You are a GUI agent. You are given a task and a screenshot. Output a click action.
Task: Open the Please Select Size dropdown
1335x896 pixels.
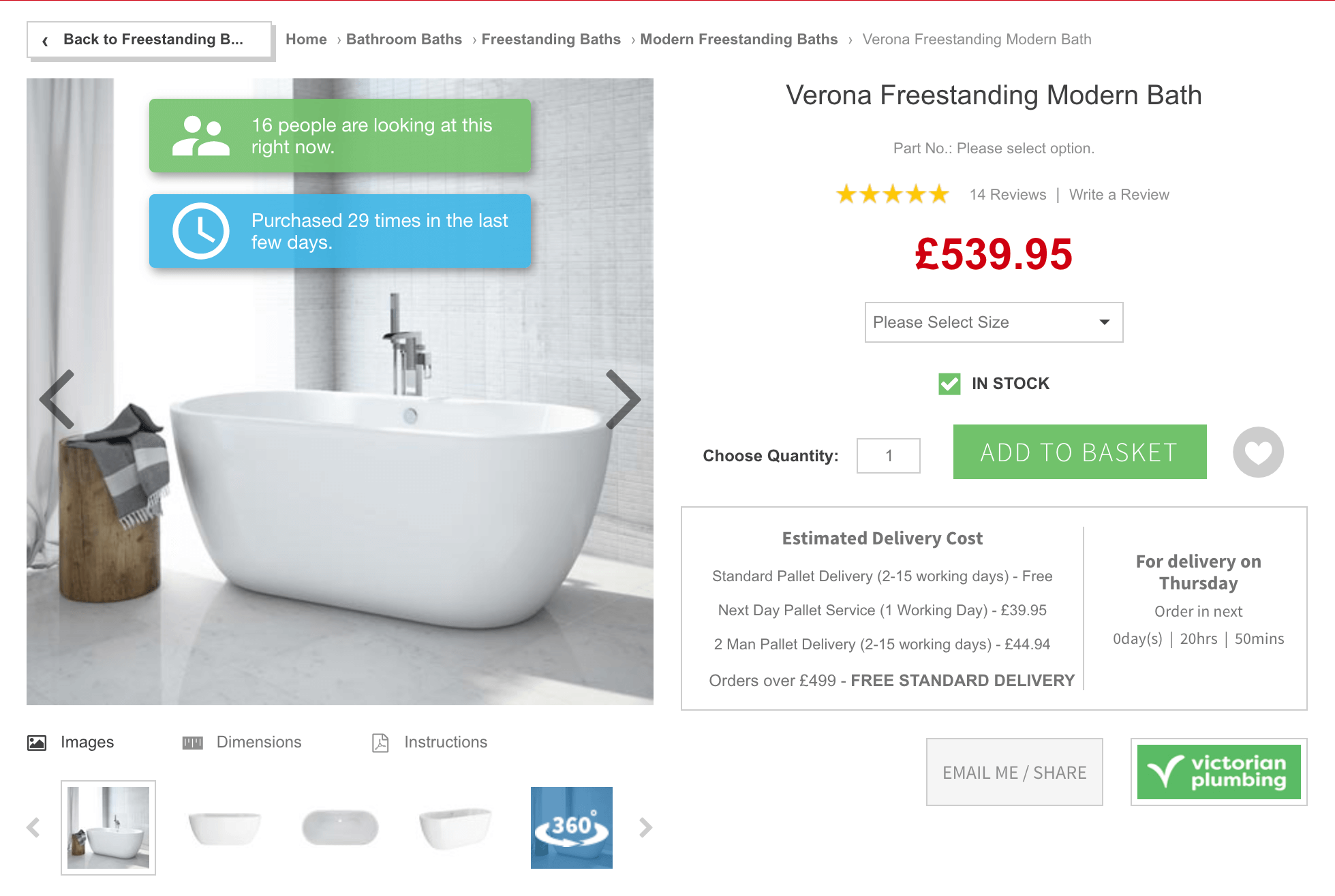(x=993, y=322)
